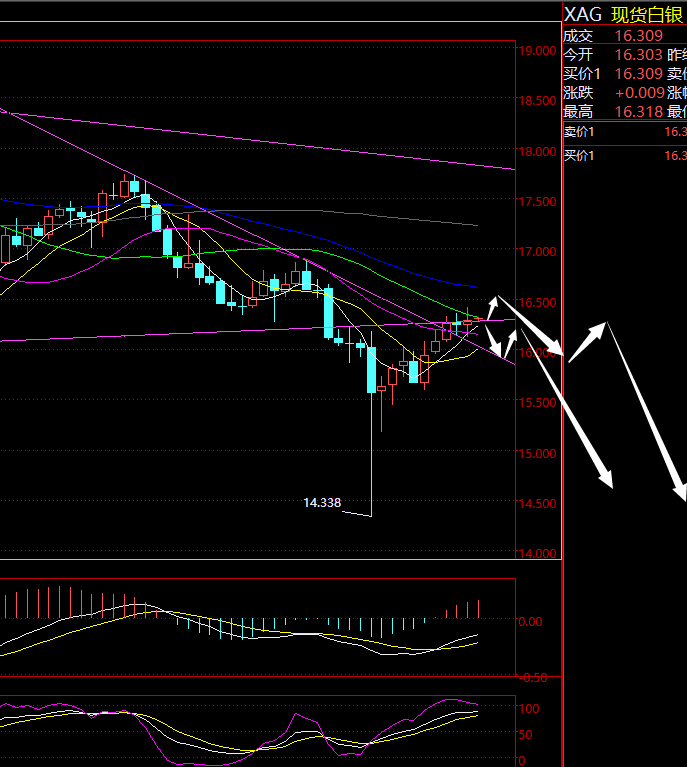Click the 17.000 price axis label
Viewport: 687px width, 767px height.
coord(537,251)
